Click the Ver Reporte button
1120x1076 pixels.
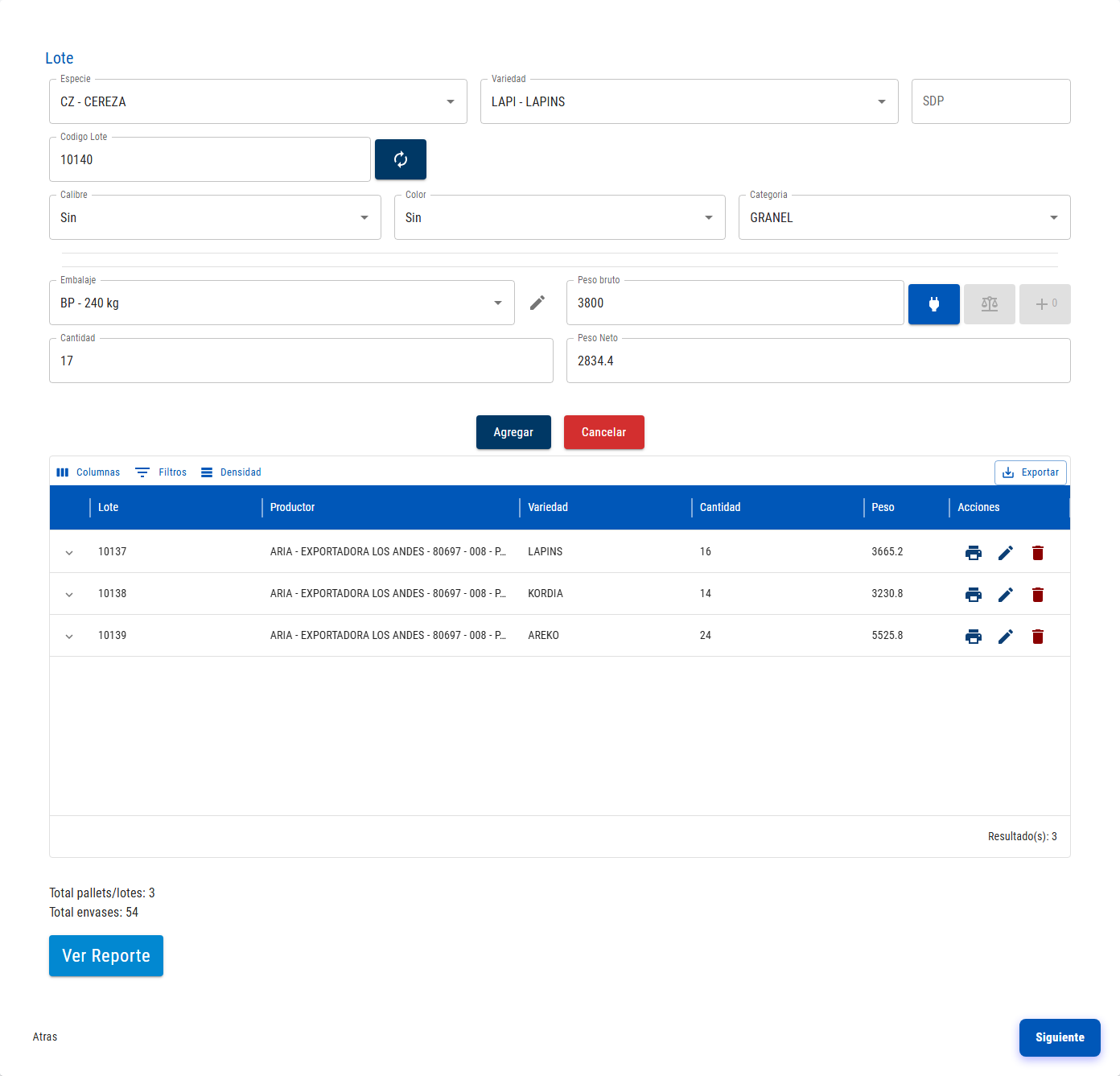(106, 956)
